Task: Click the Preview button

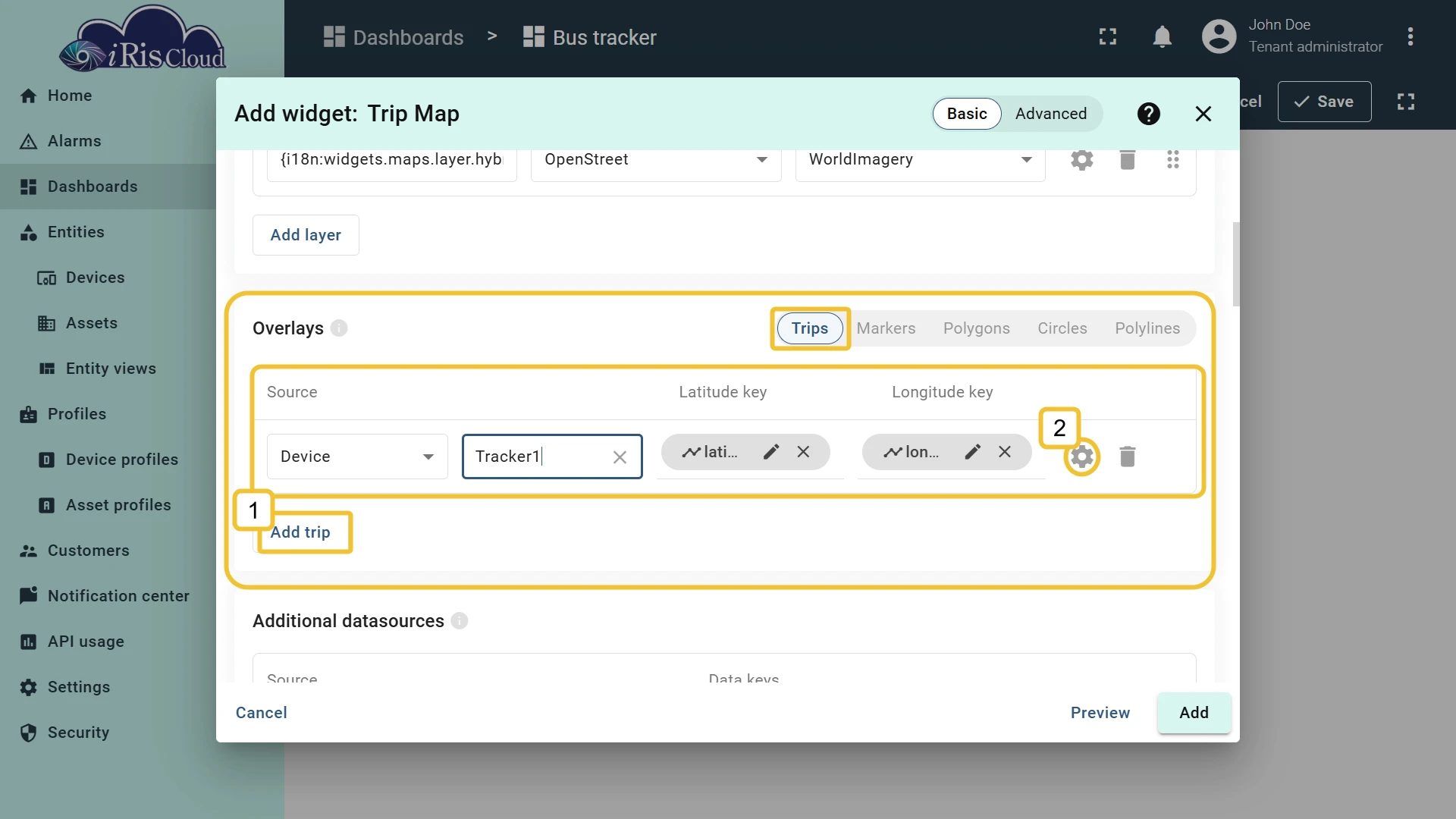Action: click(x=1100, y=713)
